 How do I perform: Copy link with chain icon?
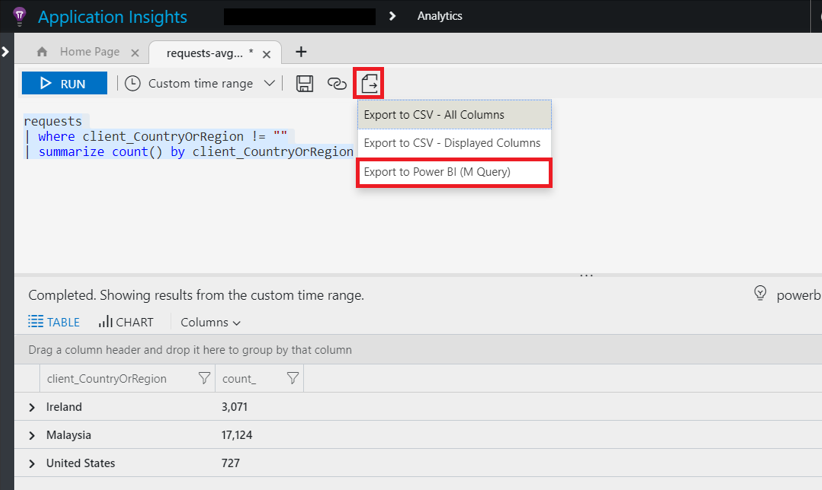coord(337,83)
